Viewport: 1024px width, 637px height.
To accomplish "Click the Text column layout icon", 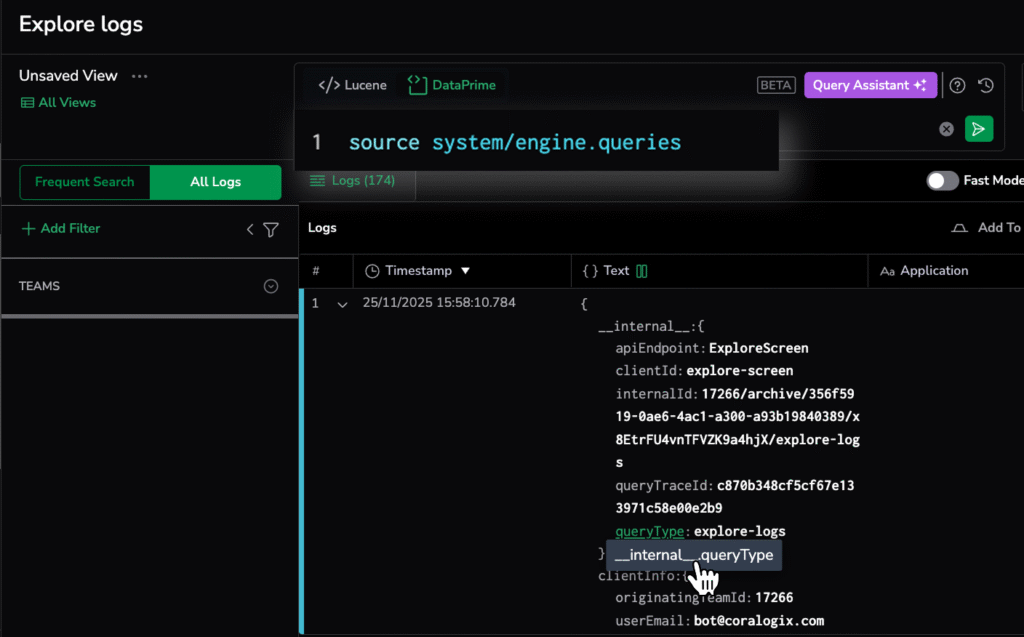I will click(x=642, y=271).
